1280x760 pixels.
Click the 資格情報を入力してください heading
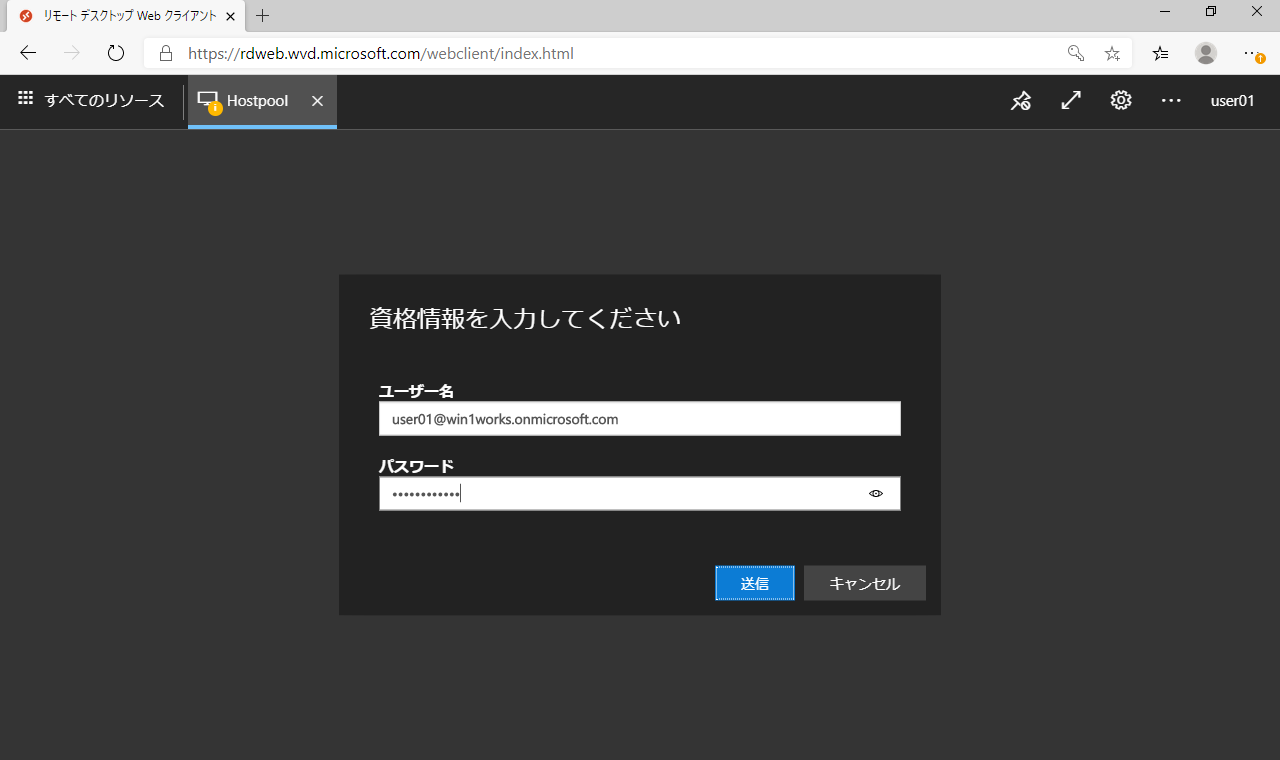(525, 319)
